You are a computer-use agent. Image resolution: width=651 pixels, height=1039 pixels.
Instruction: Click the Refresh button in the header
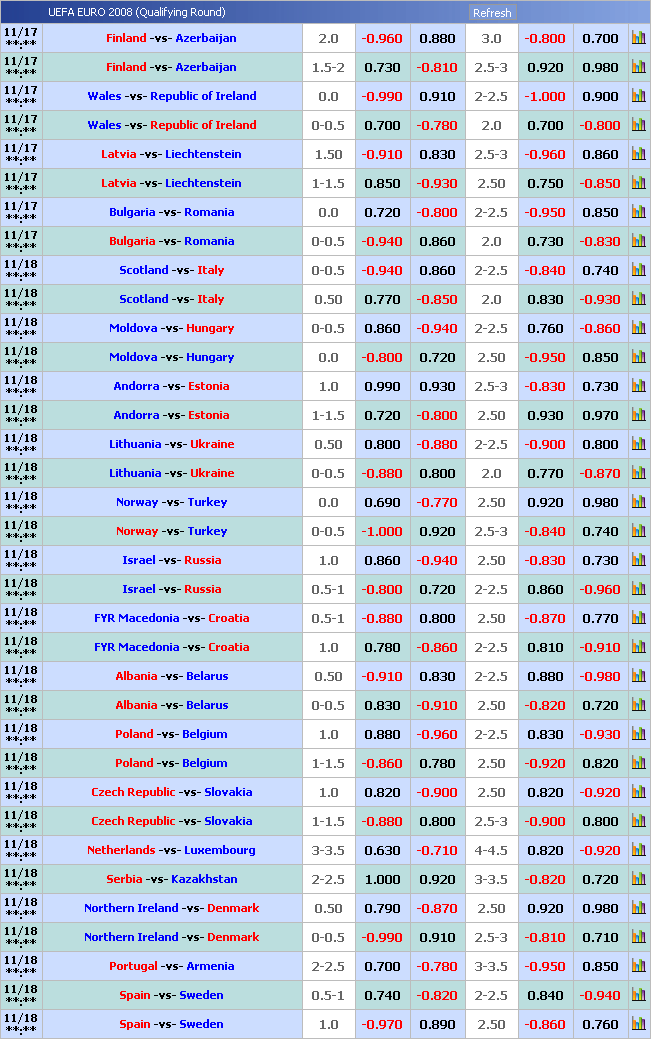click(x=491, y=13)
